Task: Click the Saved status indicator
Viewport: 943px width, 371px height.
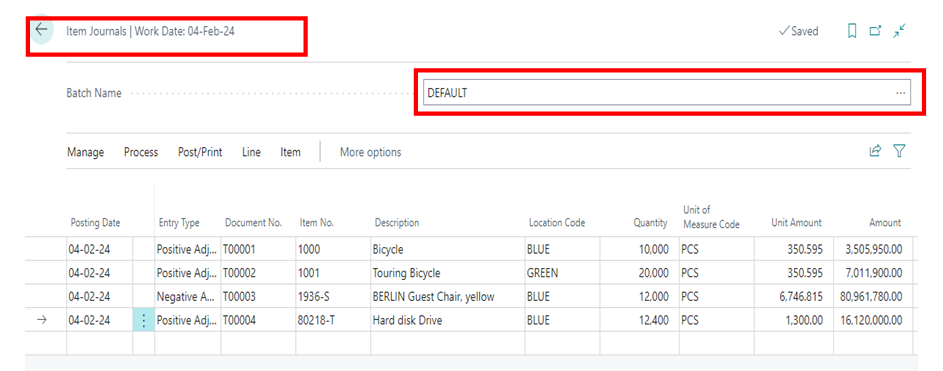Action: tap(799, 31)
